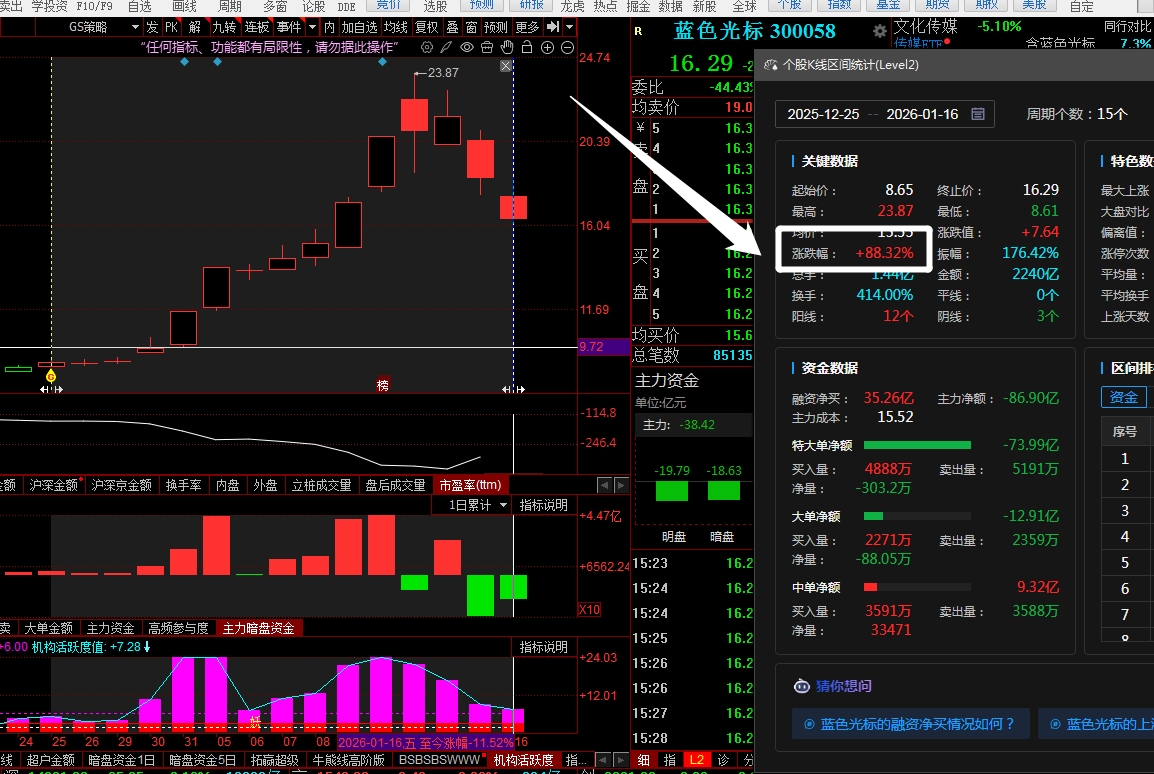1154x774 pixels.
Task: Open the 周期 menu
Action: (x=230, y=6)
